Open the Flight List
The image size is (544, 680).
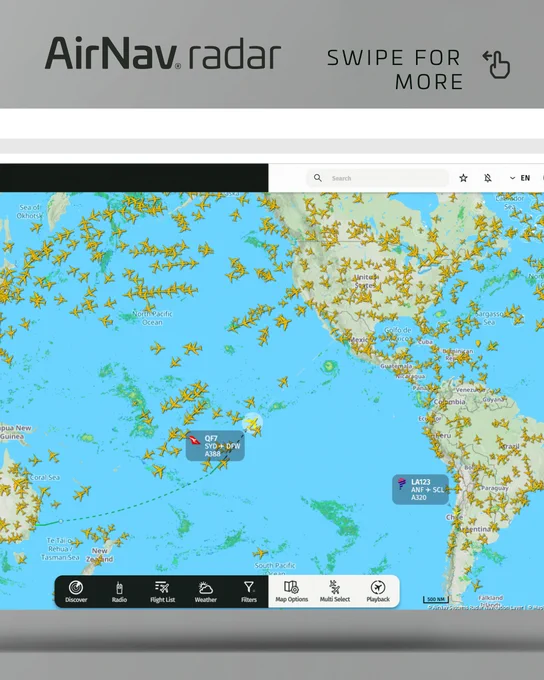pyautogui.click(x=162, y=592)
